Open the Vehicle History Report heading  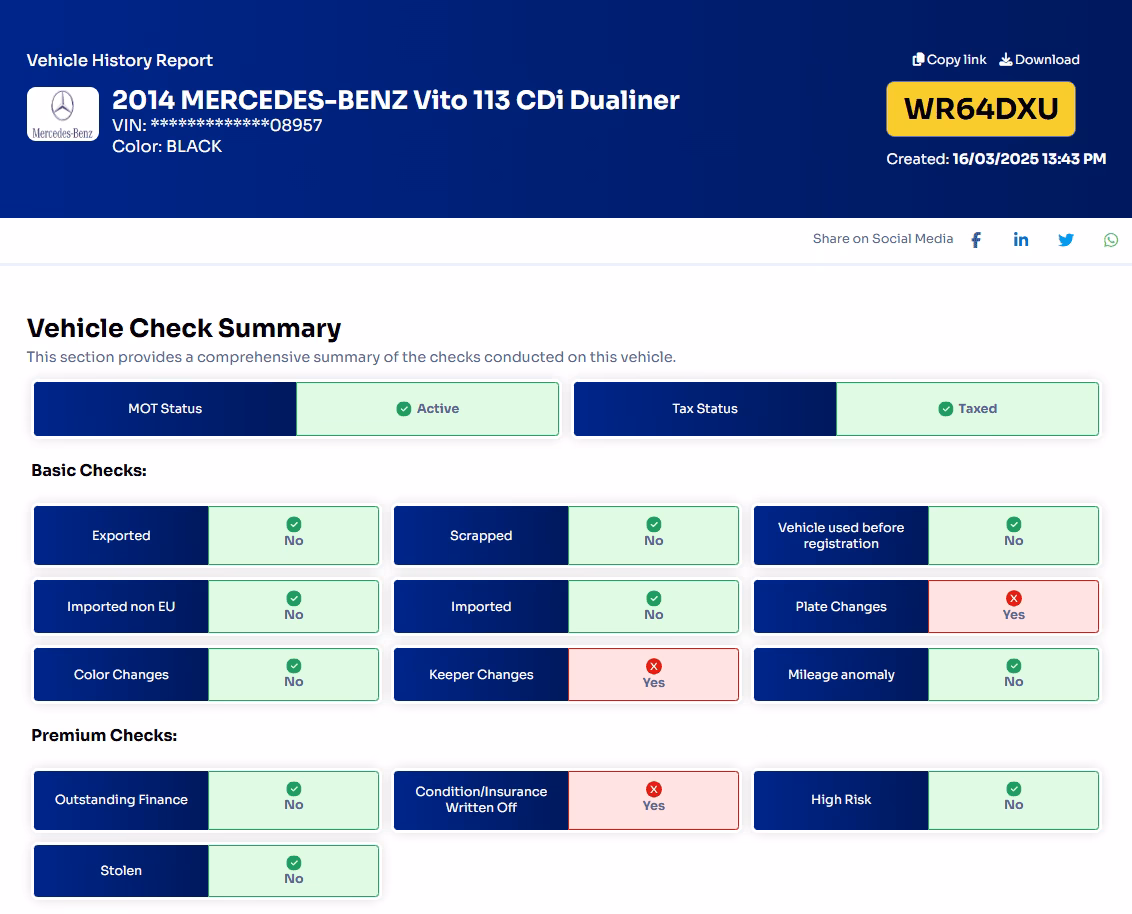pos(119,60)
